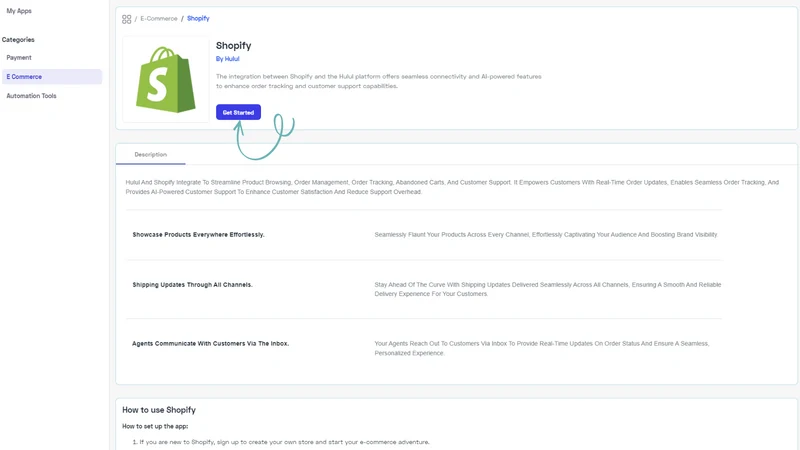Click the Shopify bag logo image
Image resolution: width=800 pixels, height=450 pixels.
point(165,80)
